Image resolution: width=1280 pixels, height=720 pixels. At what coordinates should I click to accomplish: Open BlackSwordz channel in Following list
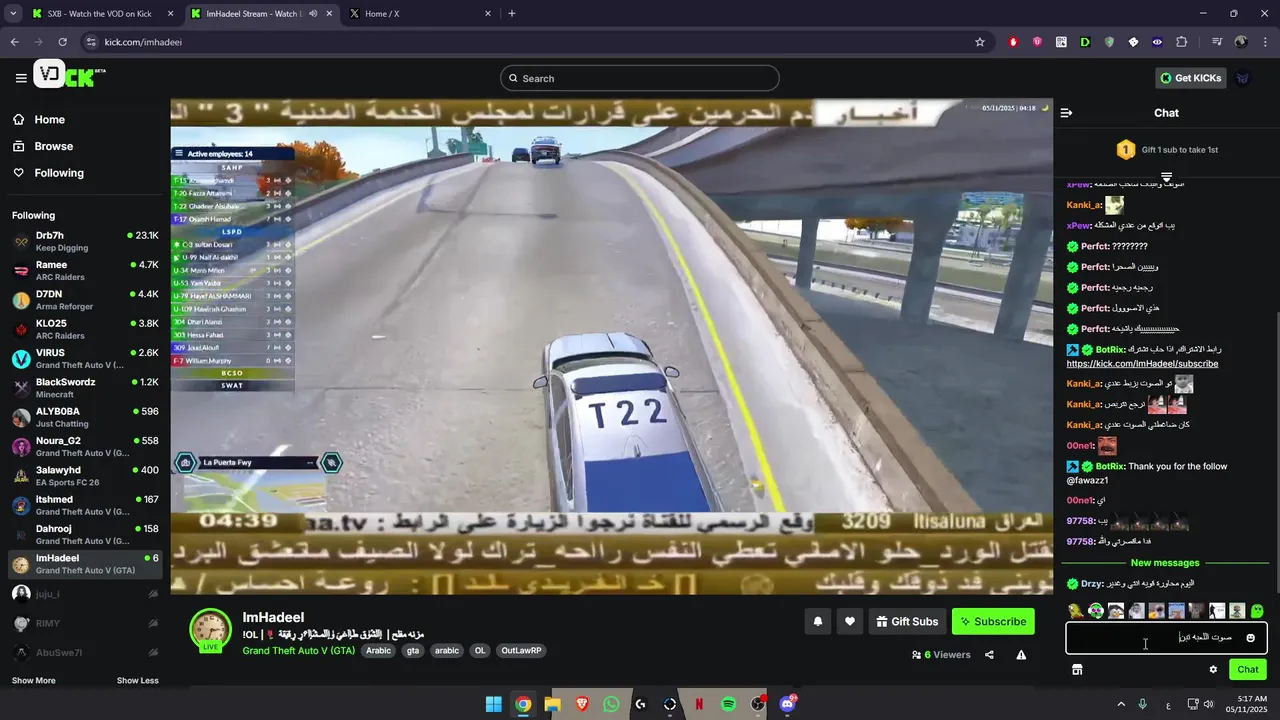click(x=85, y=388)
